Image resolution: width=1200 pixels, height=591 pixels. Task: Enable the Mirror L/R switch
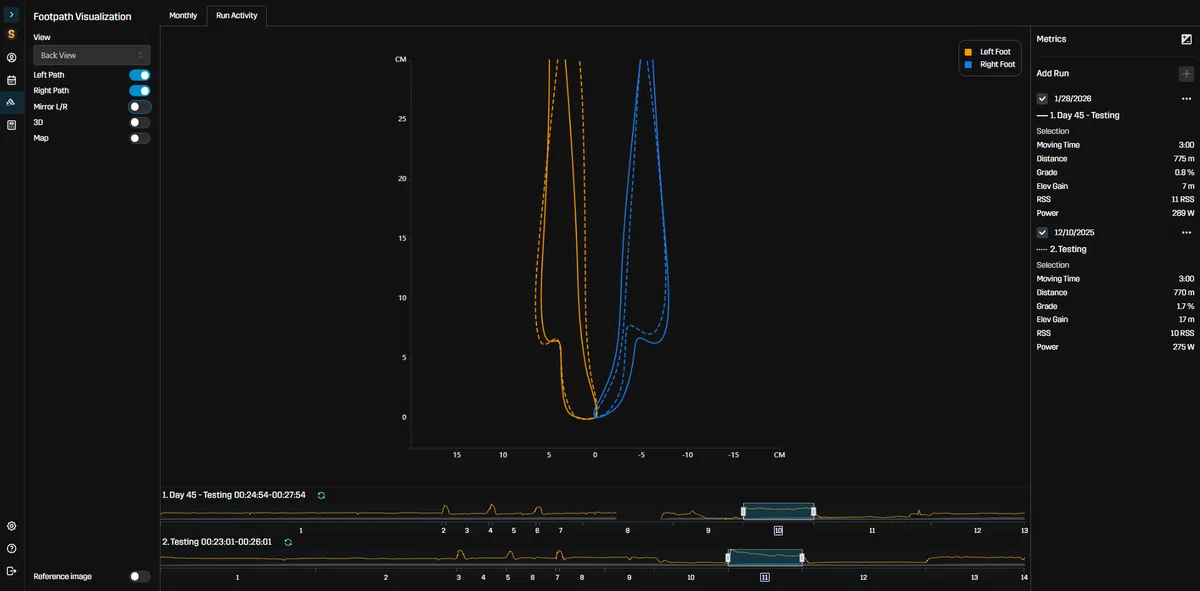click(x=140, y=106)
